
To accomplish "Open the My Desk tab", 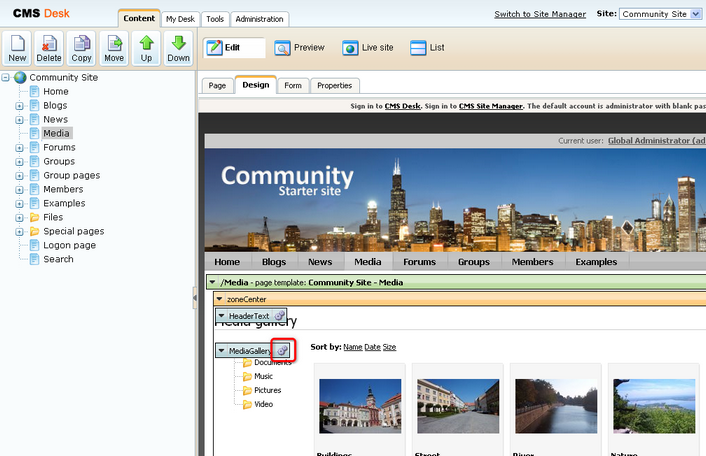I will [x=180, y=19].
